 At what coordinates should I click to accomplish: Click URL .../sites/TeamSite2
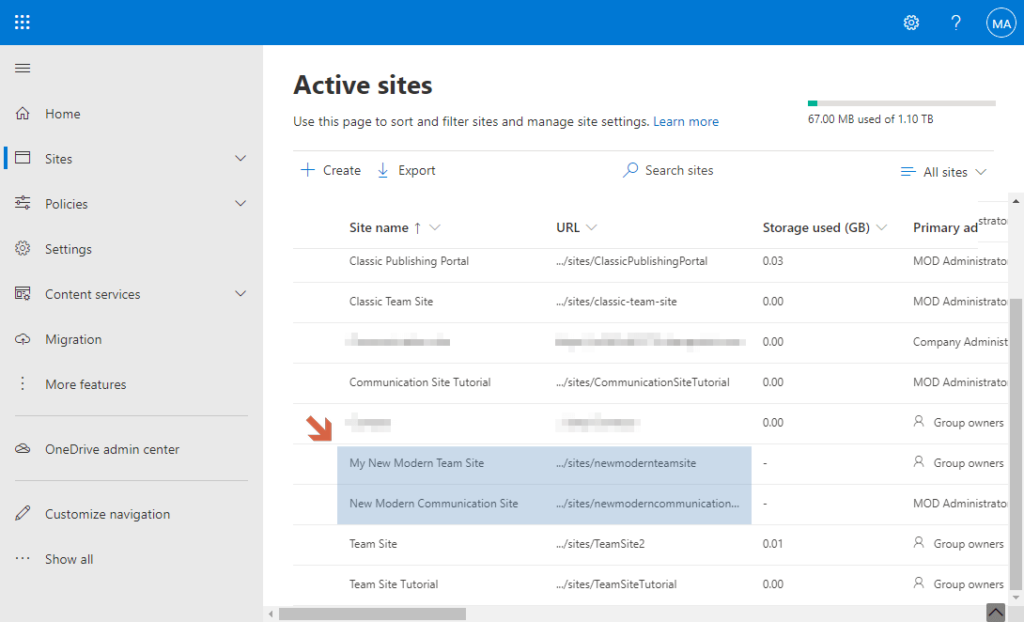600,544
